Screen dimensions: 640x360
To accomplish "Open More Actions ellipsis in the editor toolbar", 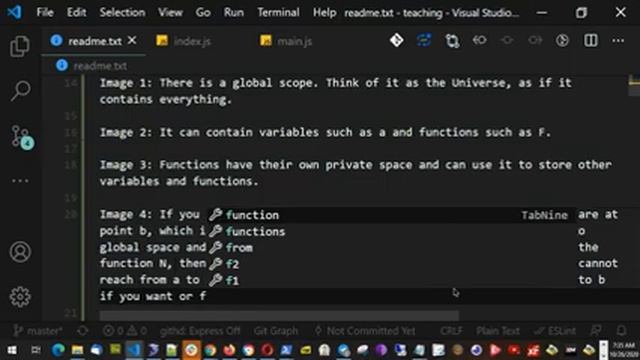I will (x=618, y=40).
